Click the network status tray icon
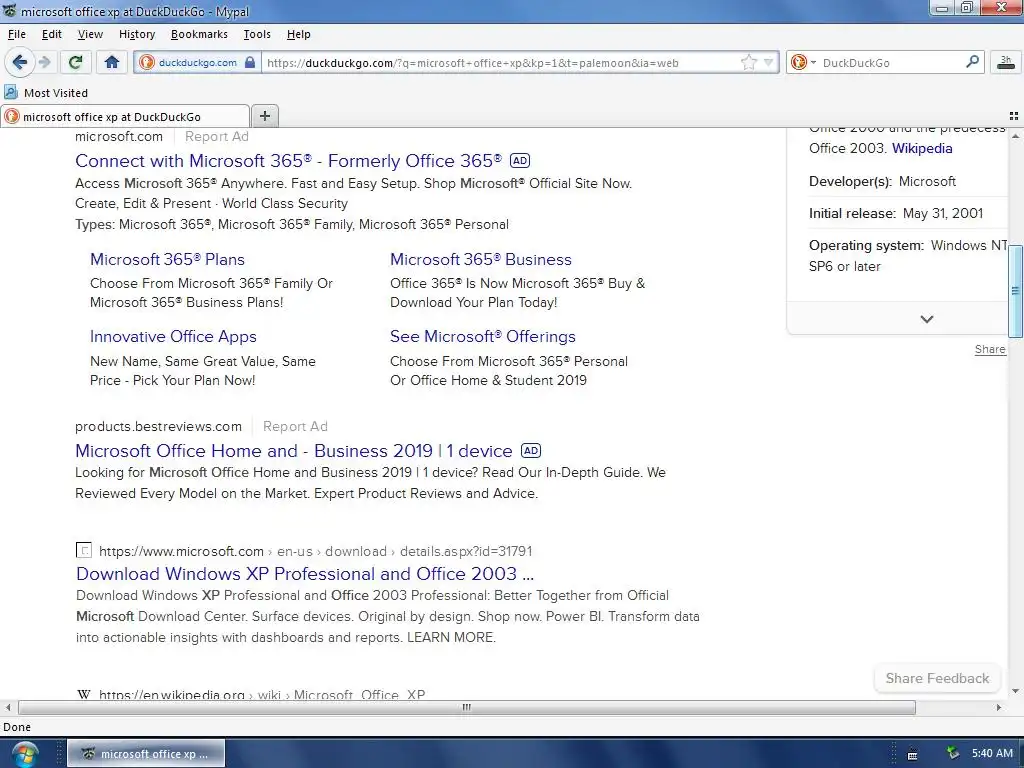This screenshot has height=768, width=1024. [953, 753]
